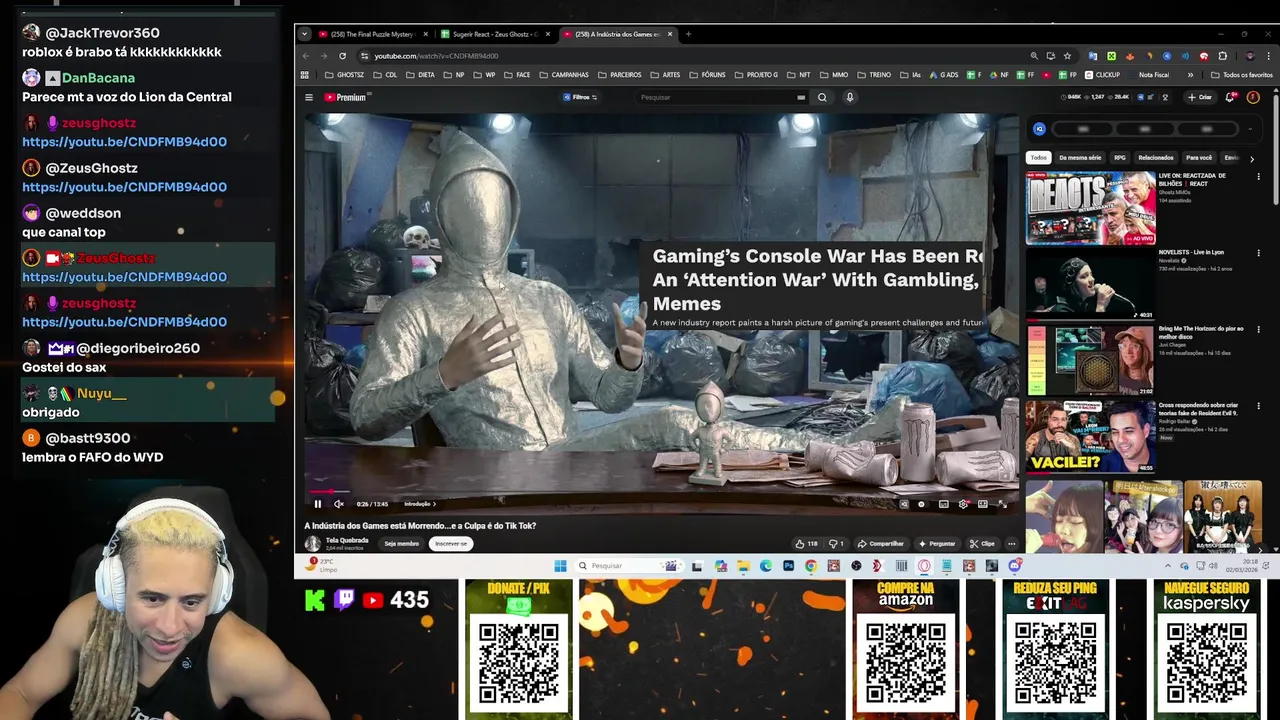Open the Filtros control
The height and width of the screenshot is (720, 1280).
coord(580,97)
